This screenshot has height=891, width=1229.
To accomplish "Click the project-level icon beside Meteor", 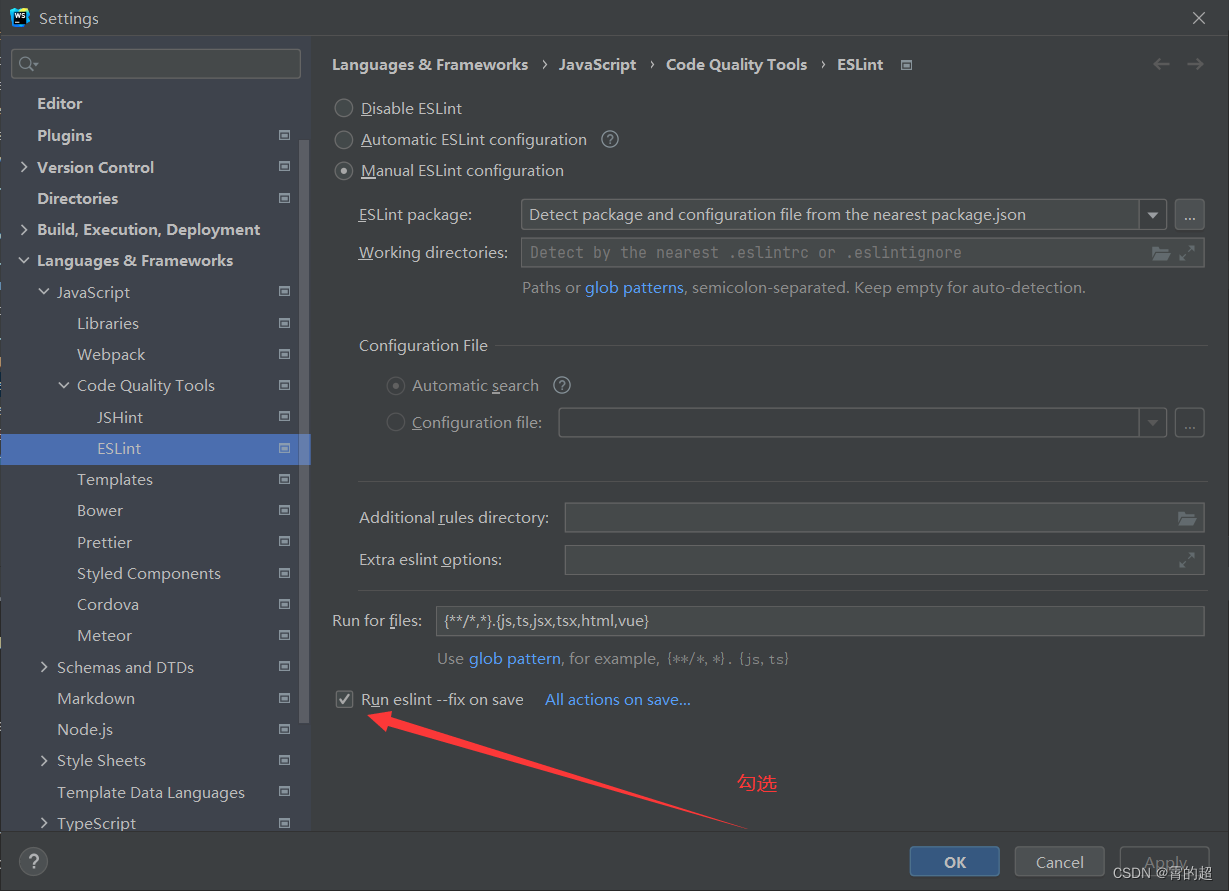I will click(285, 635).
